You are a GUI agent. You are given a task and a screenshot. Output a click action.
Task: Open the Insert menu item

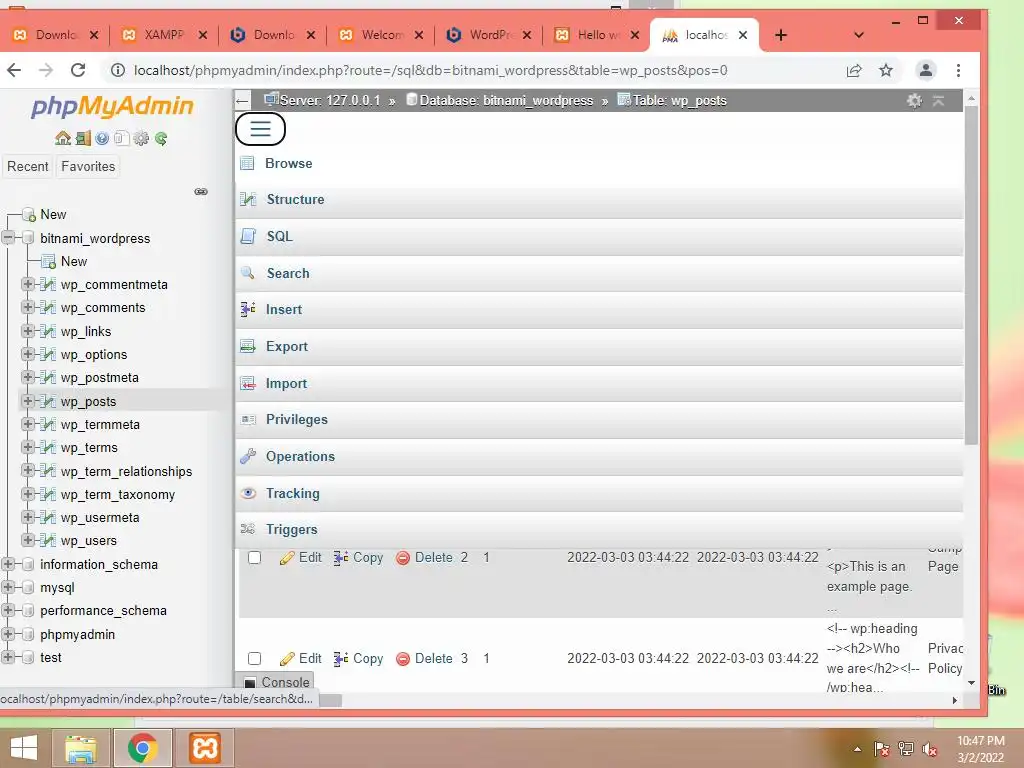(599, 310)
